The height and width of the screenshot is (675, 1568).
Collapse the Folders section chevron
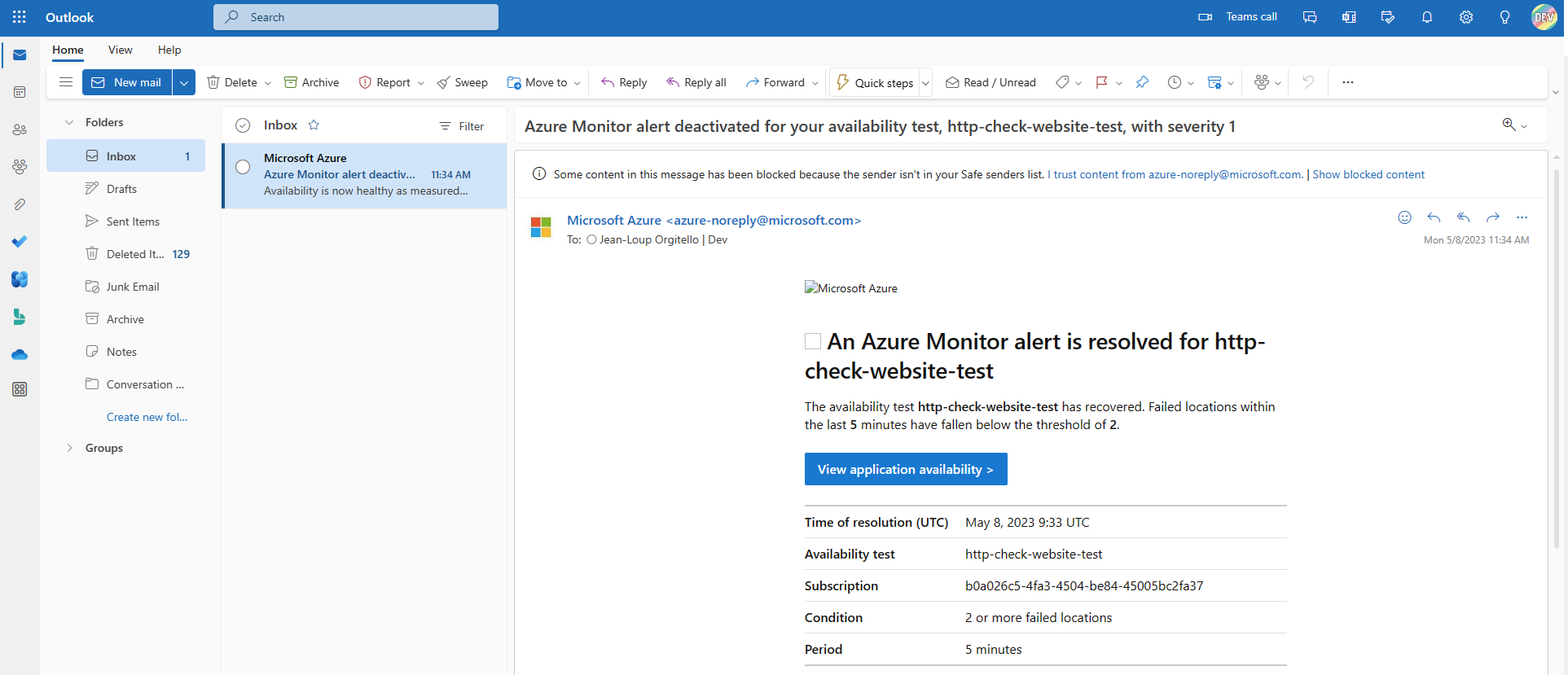69,122
